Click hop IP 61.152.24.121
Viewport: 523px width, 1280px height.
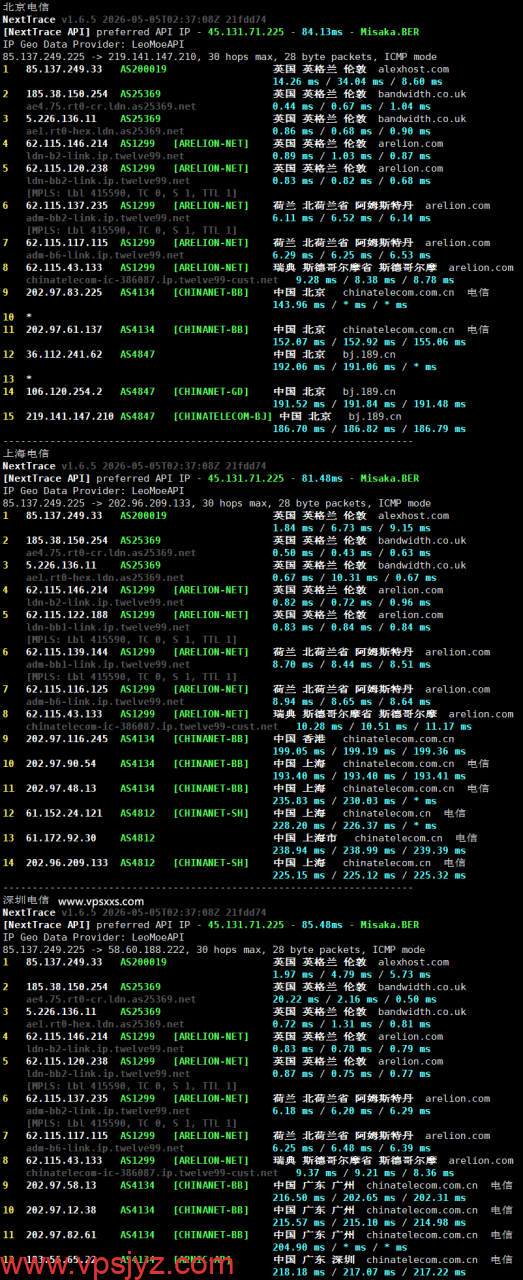click(64, 813)
